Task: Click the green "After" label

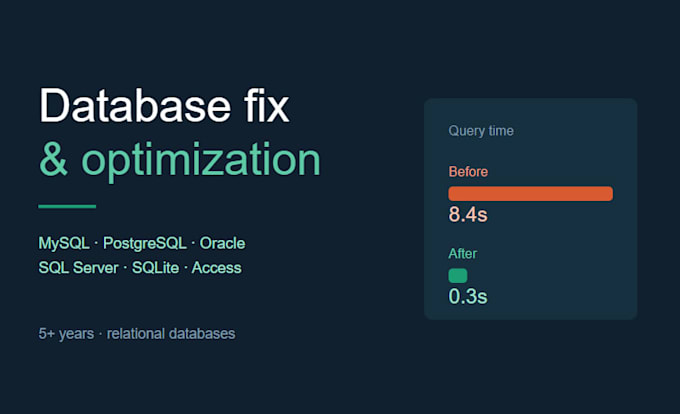Action: click(463, 254)
